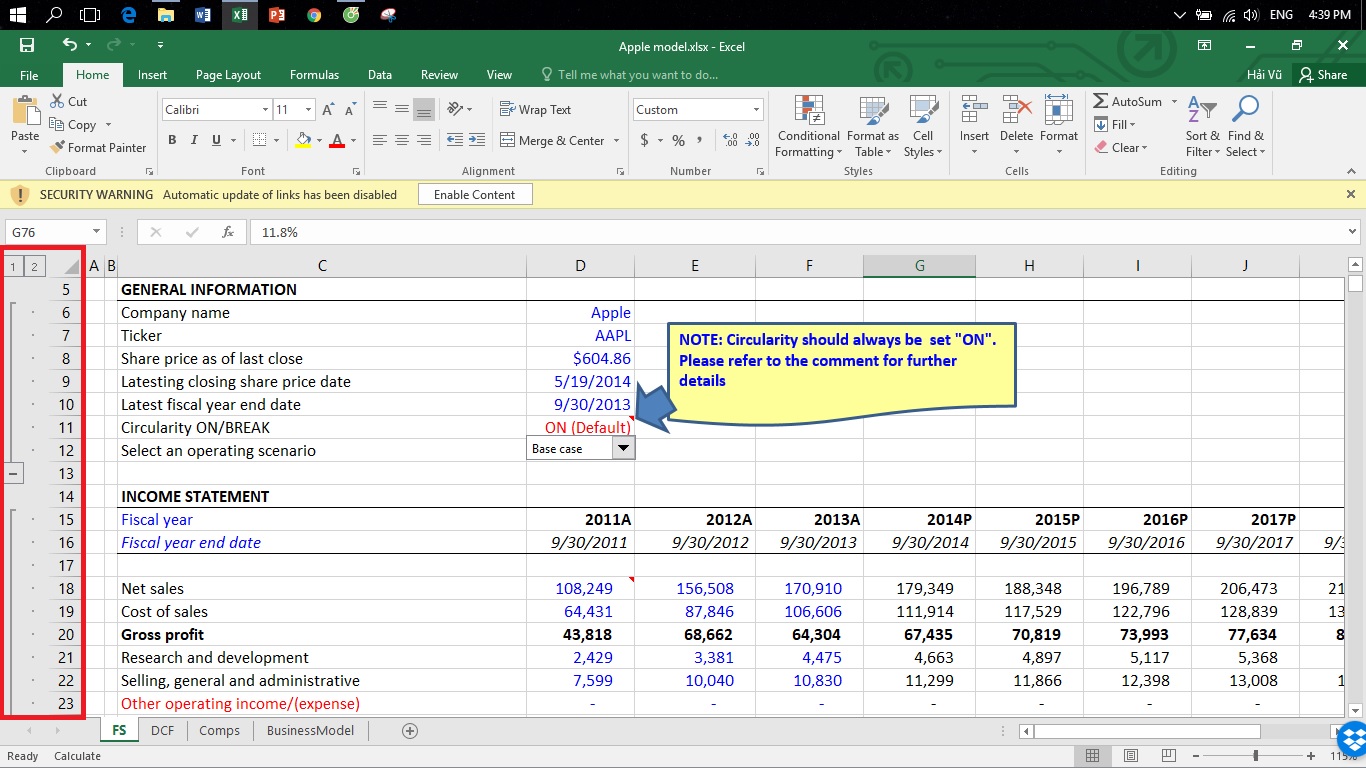Open Cell Styles gallery
The width and height of the screenshot is (1366, 768).
[x=922, y=127]
